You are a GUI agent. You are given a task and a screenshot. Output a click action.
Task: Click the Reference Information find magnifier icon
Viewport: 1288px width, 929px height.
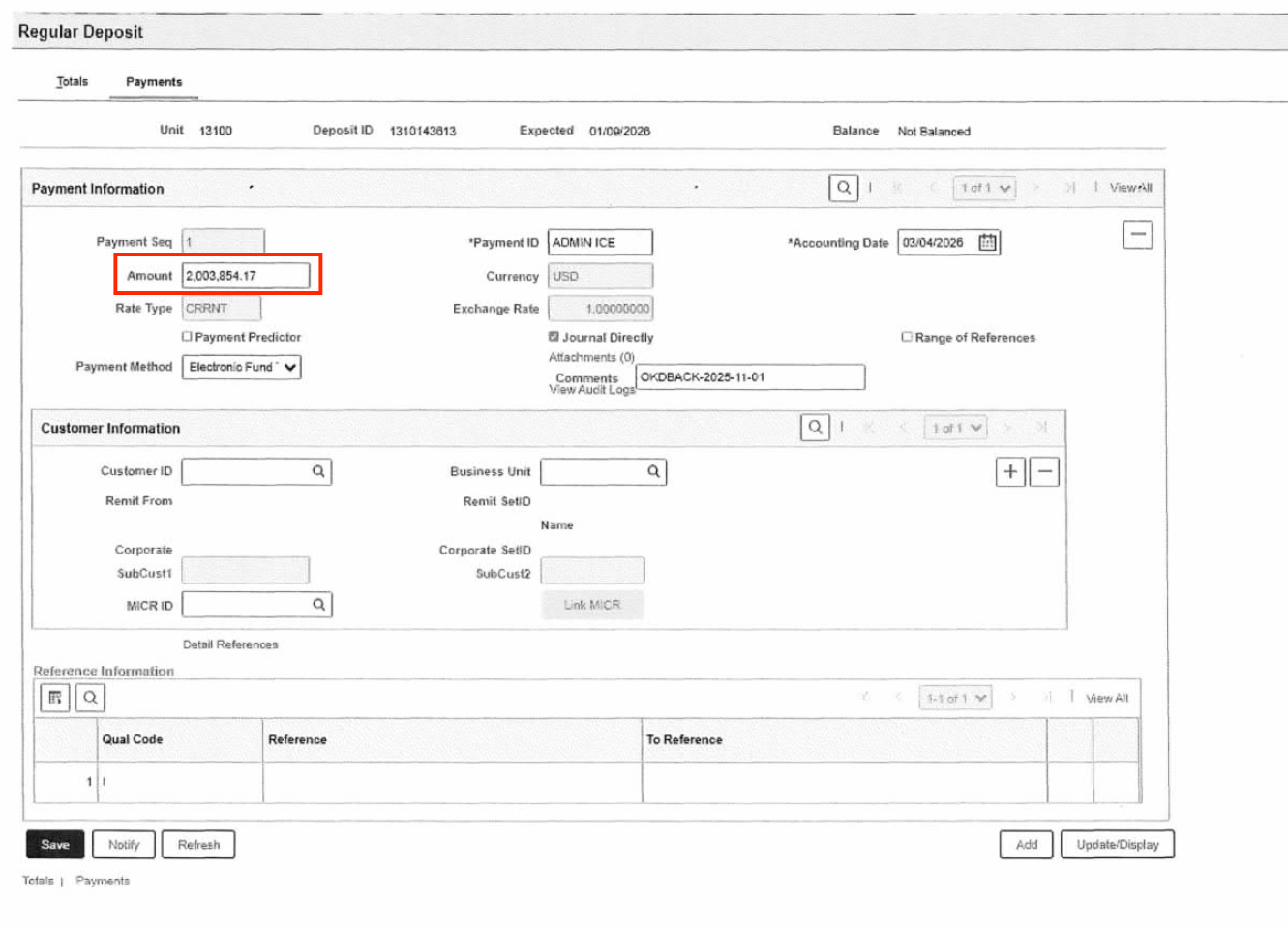90,697
